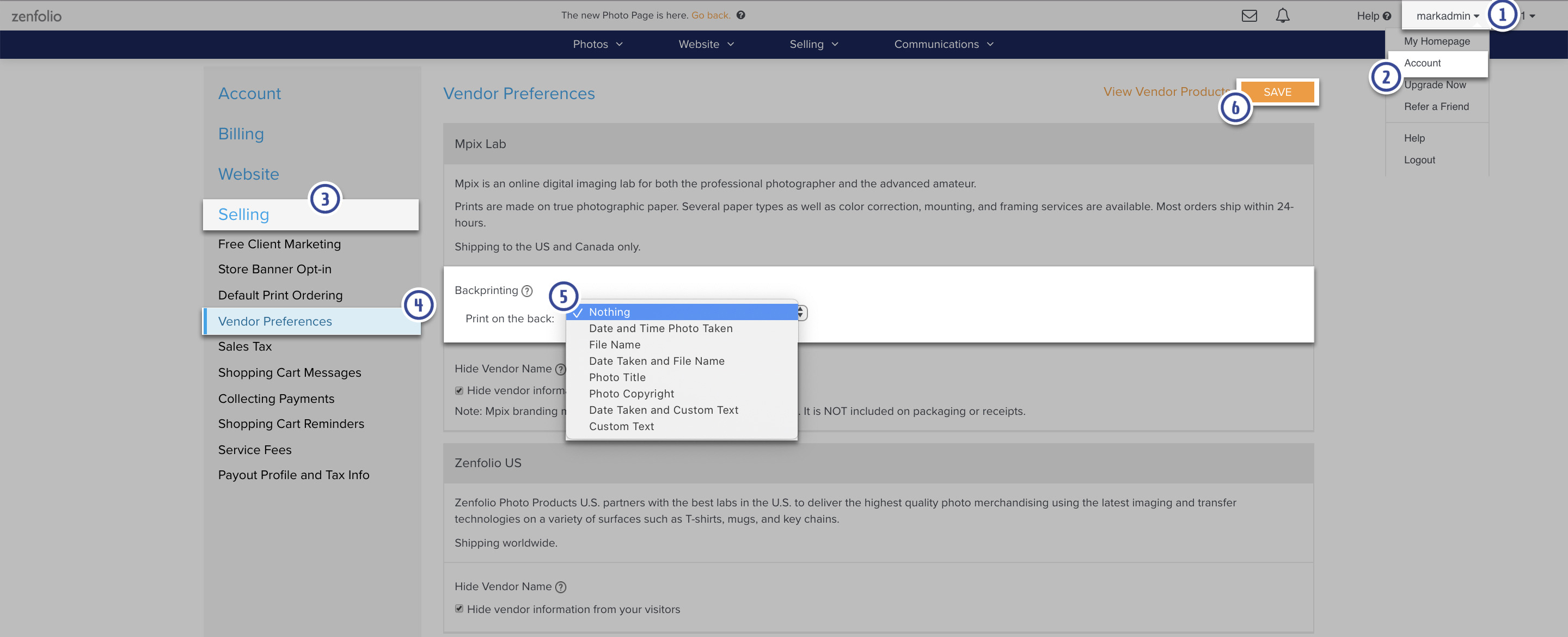Open Shopping Cart Messages
The width and height of the screenshot is (1568, 637).
[x=289, y=373]
